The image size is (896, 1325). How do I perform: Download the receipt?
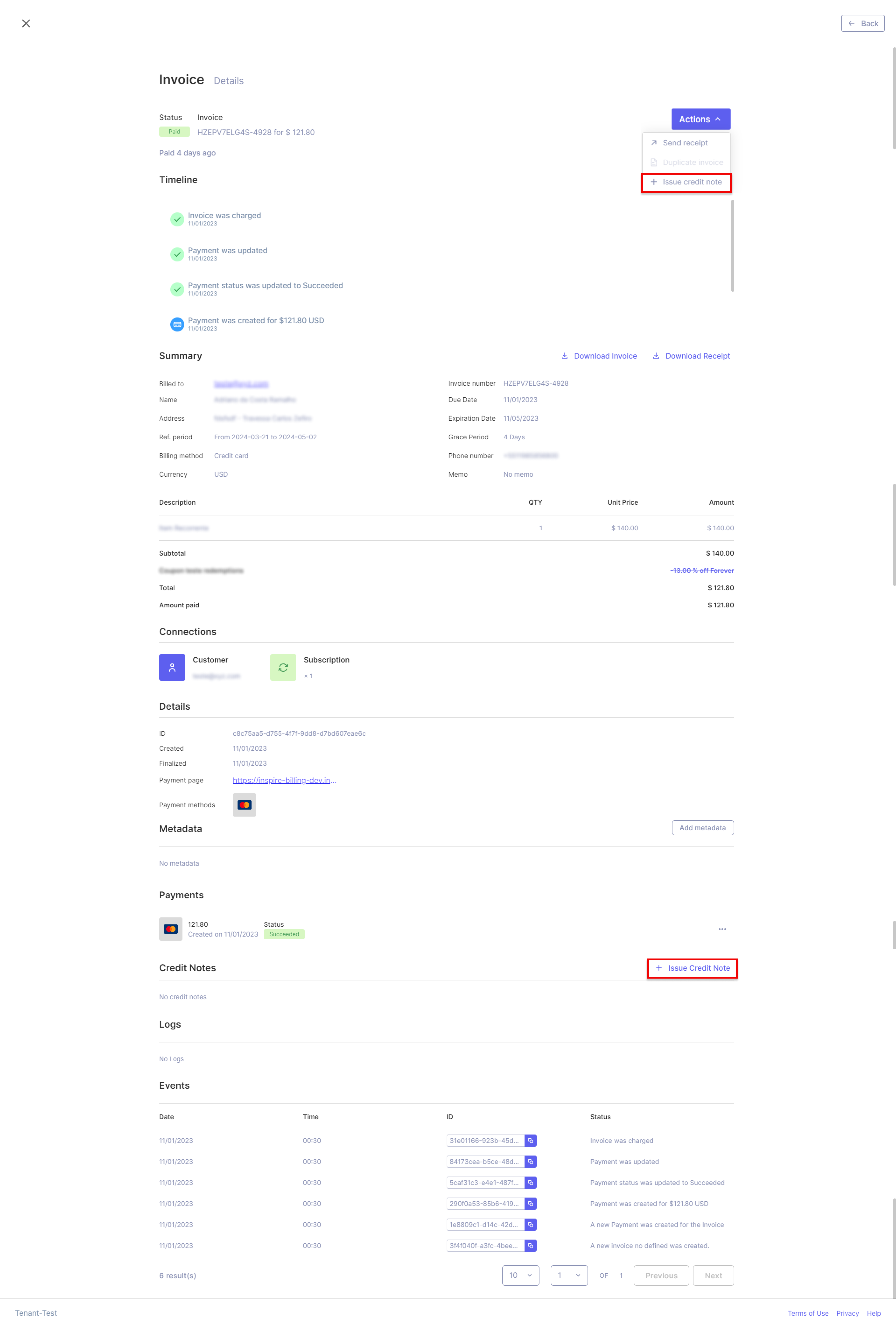pos(691,356)
